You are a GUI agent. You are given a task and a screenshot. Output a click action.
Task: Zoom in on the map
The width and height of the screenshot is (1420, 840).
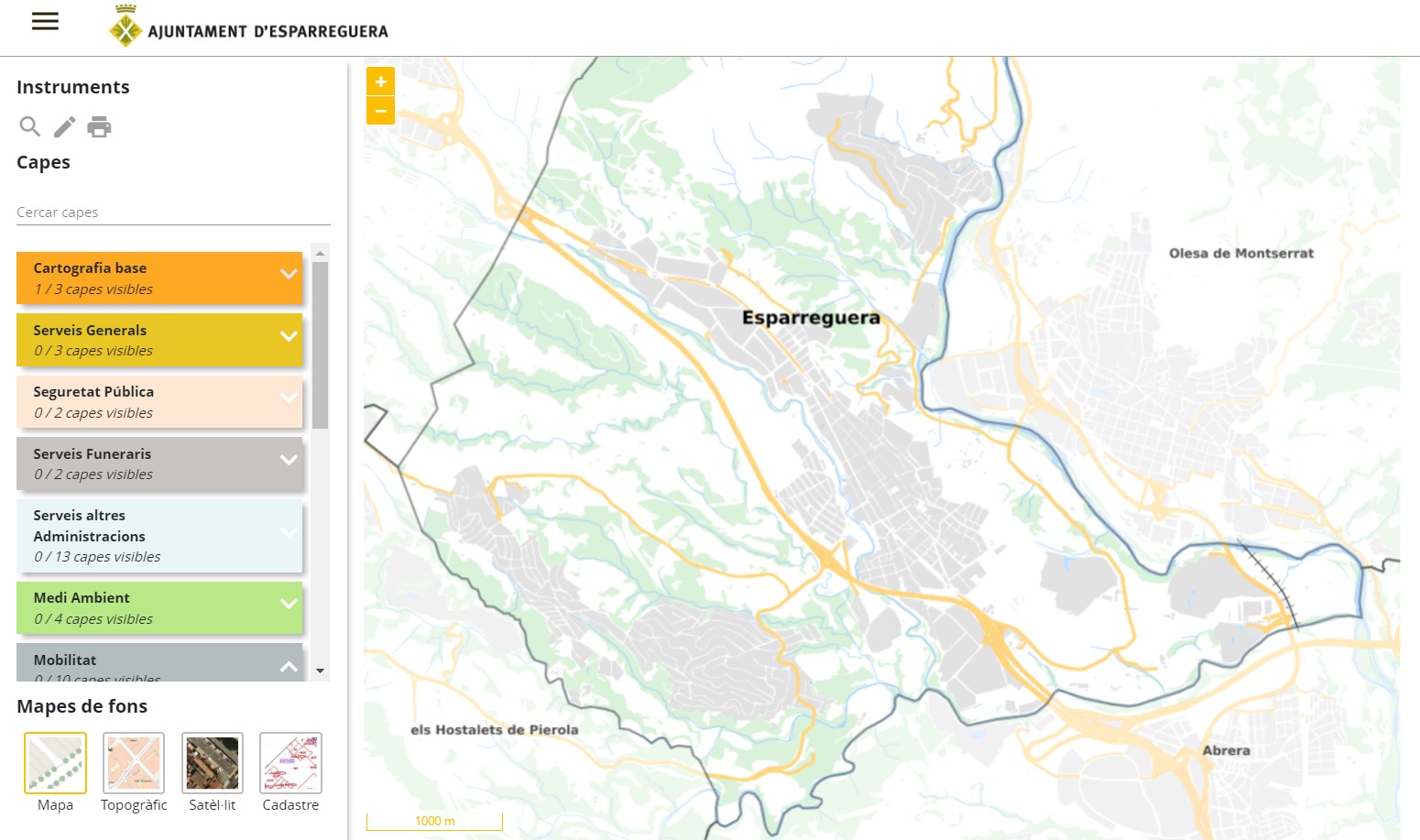(x=380, y=82)
